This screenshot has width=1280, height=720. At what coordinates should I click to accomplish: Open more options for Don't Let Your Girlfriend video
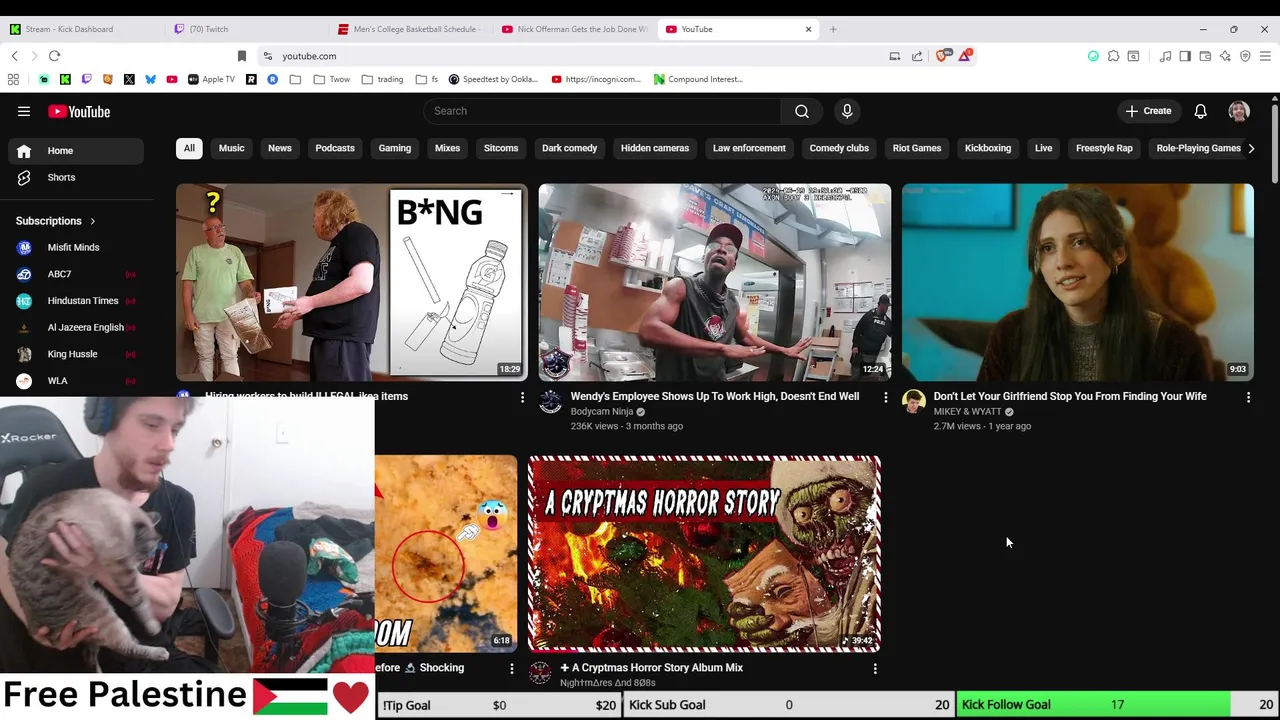pos(1248,397)
